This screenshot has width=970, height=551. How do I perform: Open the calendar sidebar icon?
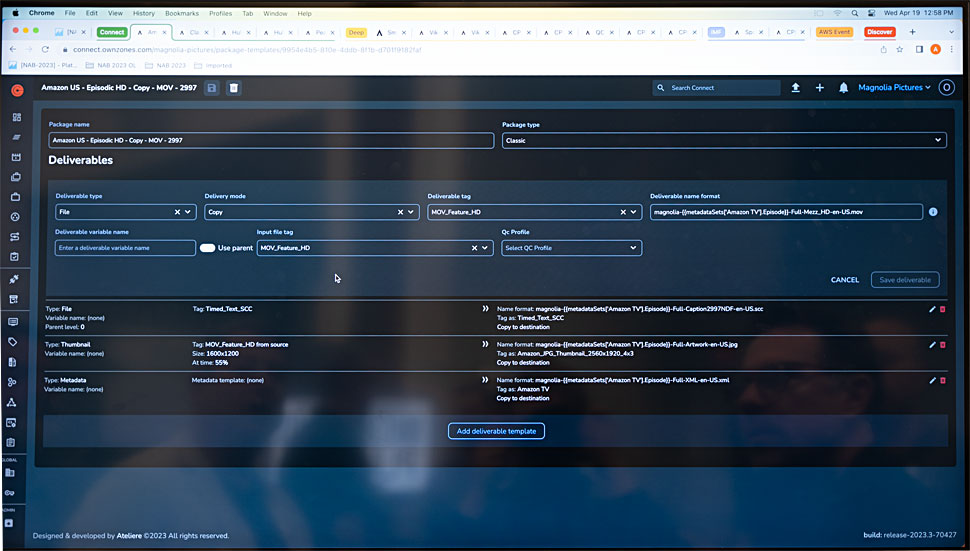[x=17, y=157]
